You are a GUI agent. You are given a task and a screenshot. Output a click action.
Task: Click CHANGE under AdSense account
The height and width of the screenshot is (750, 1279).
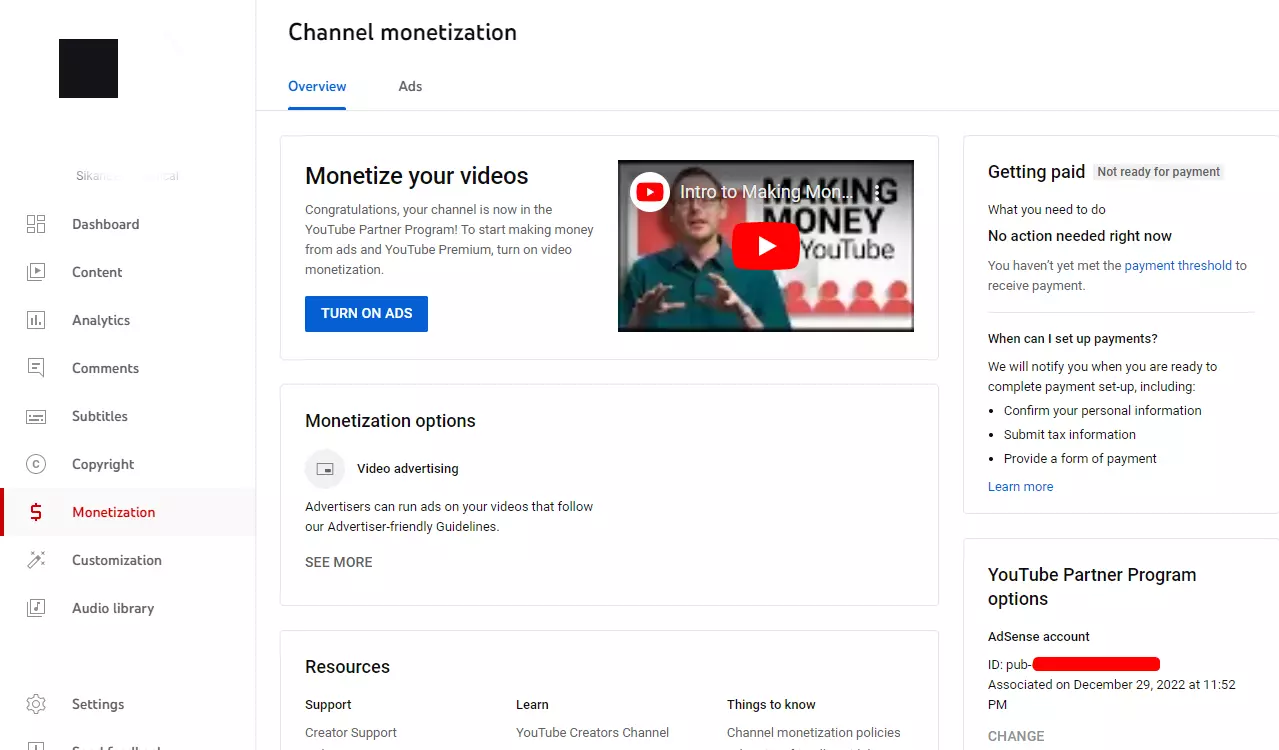[1016, 736]
